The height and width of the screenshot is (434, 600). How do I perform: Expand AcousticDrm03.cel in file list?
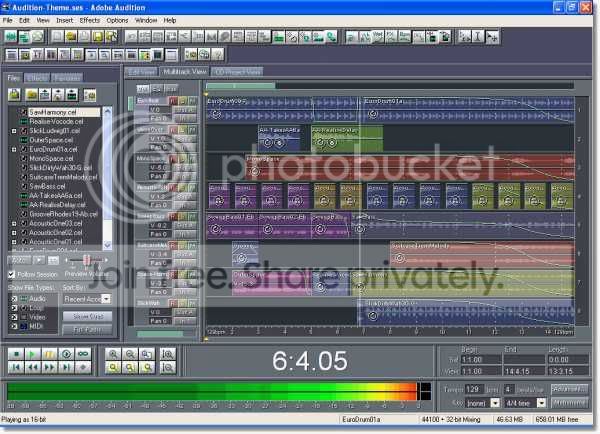point(14,224)
